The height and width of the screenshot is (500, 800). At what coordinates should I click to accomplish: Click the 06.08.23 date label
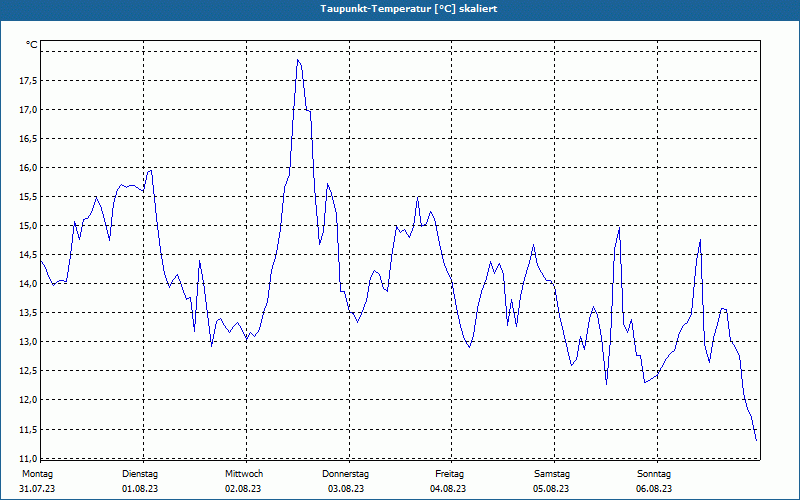[x=654, y=489]
